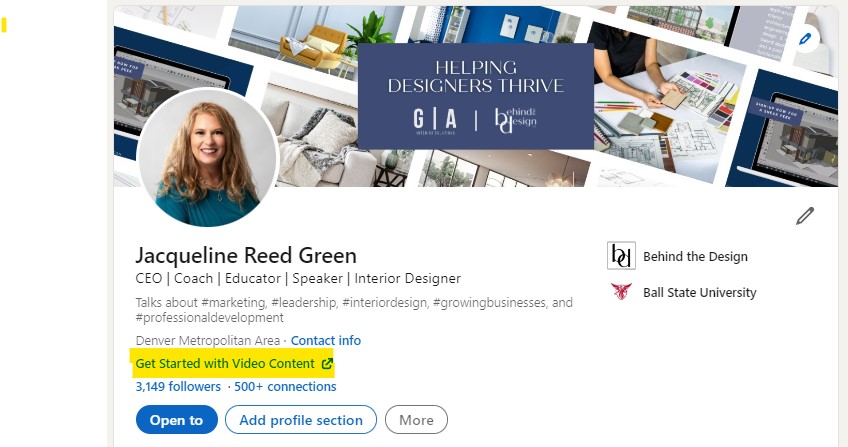Viewport: 848px width, 447px height.
Task: Click the Denver Metropolitan Area location text
Action: [x=208, y=341]
